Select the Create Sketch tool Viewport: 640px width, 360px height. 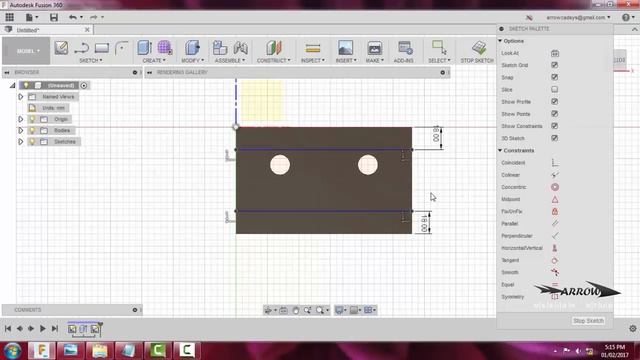[61, 48]
